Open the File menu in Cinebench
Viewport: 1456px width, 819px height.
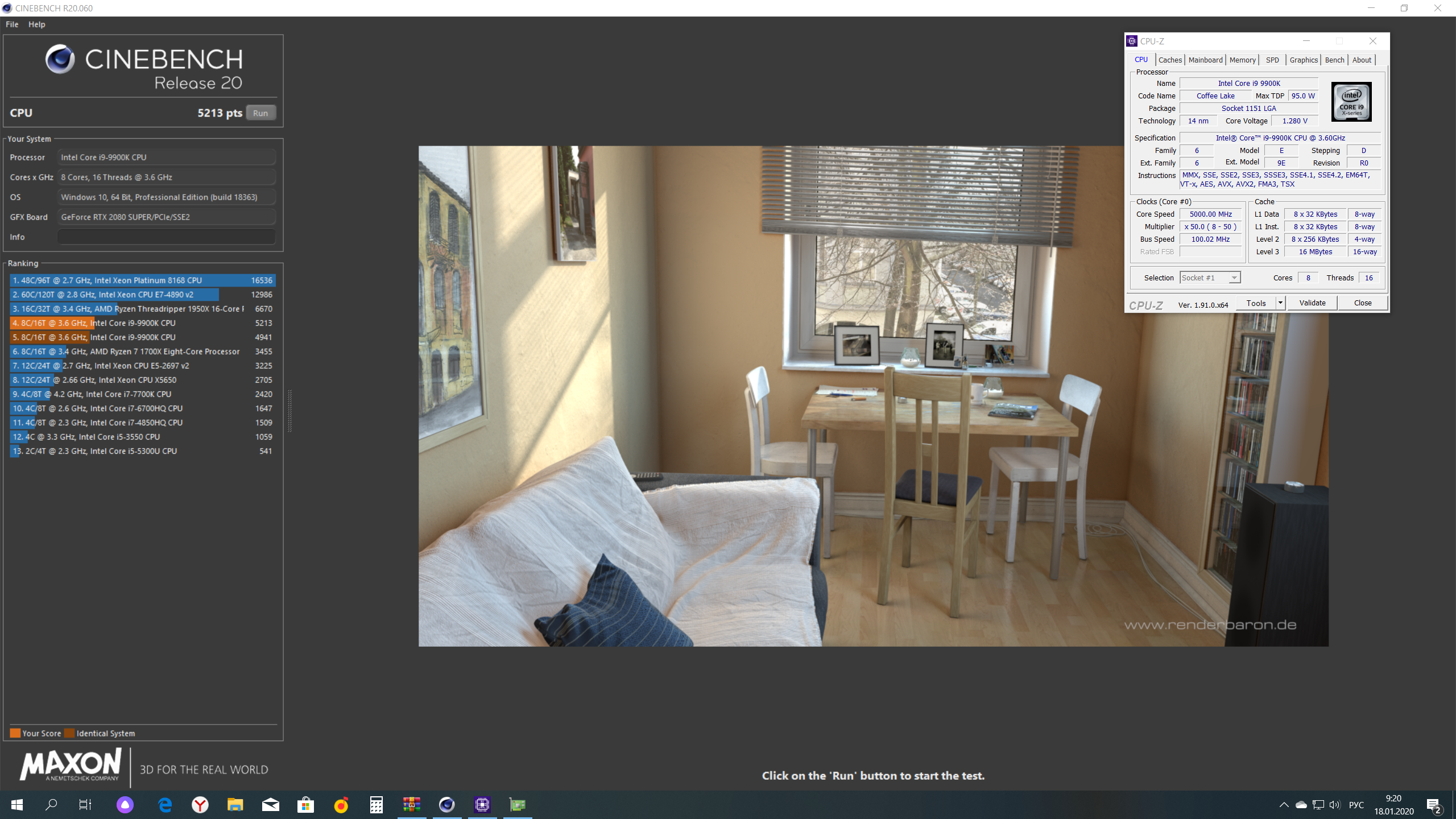pos(12,24)
